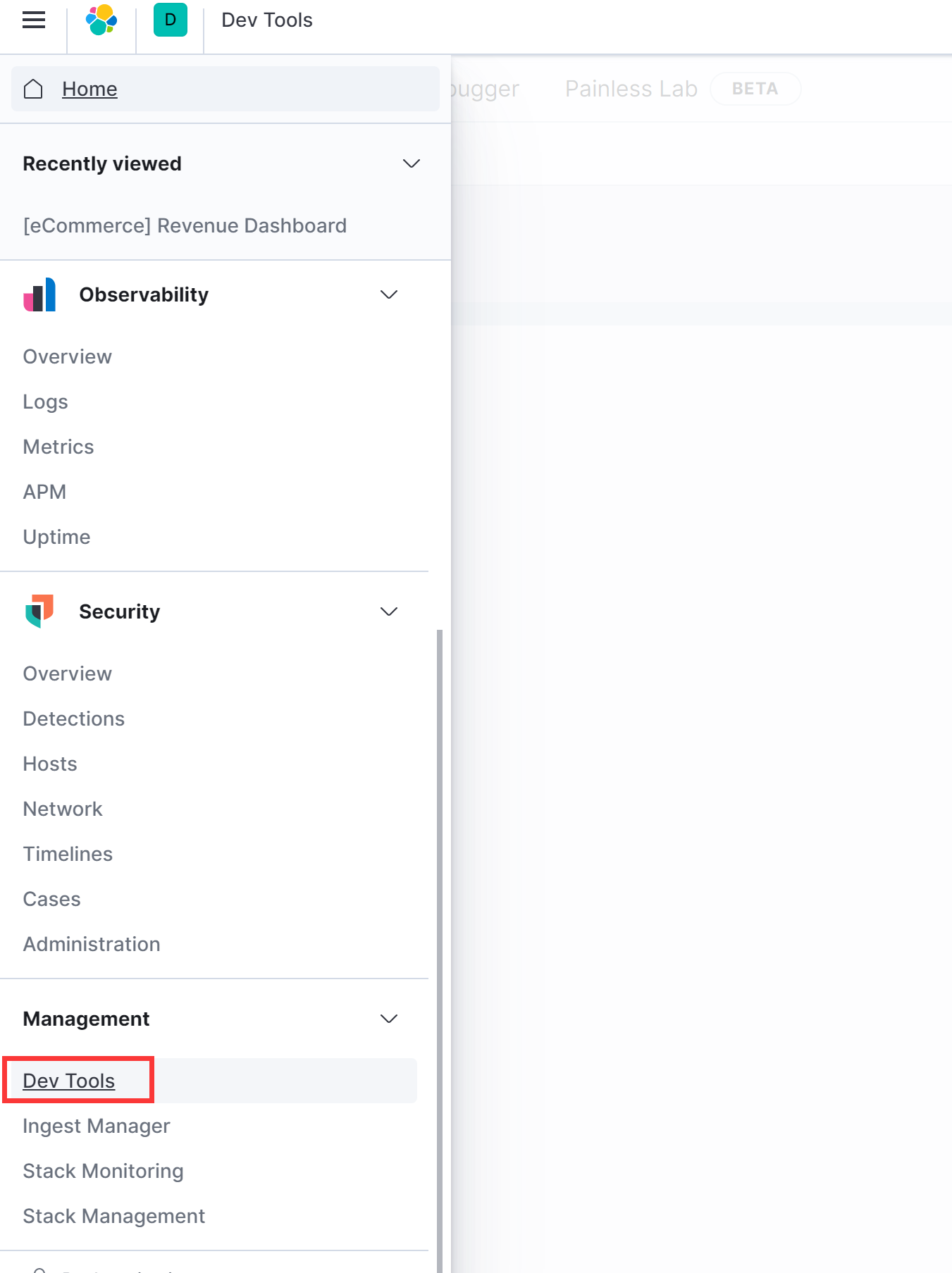Navigate to Security Timelines
The image size is (952, 1273).
68,854
